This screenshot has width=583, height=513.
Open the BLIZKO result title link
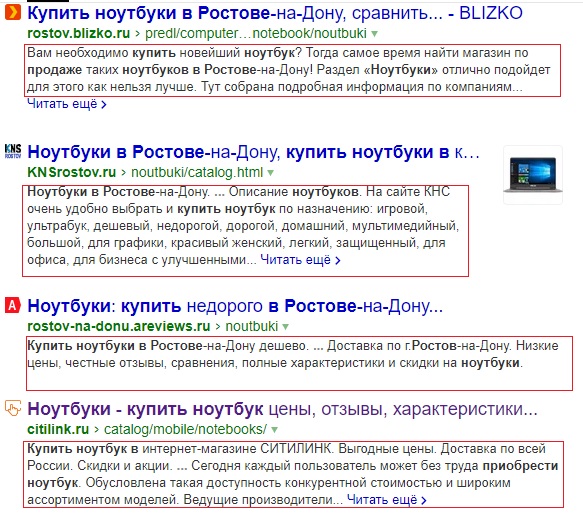tap(275, 13)
